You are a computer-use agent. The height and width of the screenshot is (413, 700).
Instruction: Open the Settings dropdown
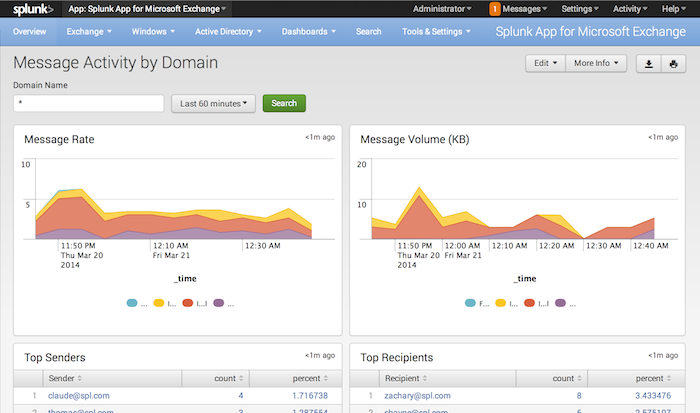pos(580,9)
